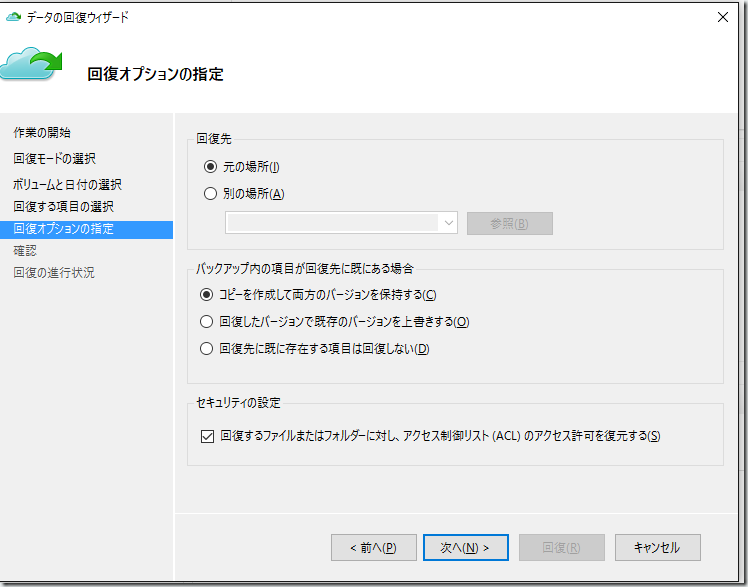Choose 回復先に既に存在する項目は回復しない option
Viewport: 748px width, 587px height.
[x=206, y=349]
